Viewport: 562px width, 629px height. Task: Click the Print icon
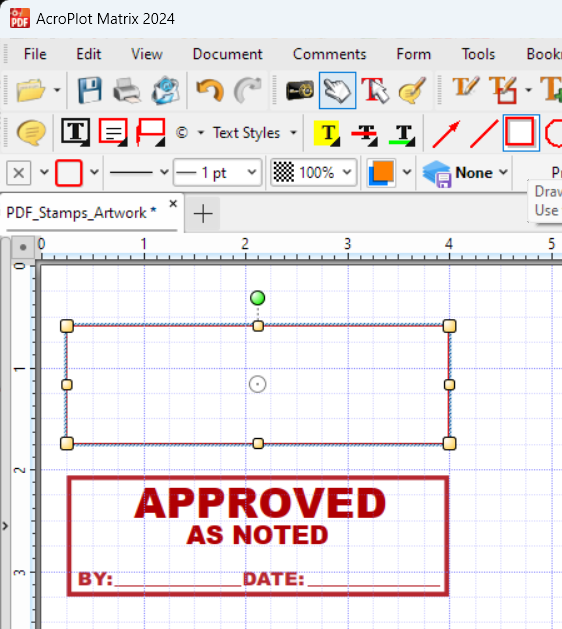[x=127, y=91]
